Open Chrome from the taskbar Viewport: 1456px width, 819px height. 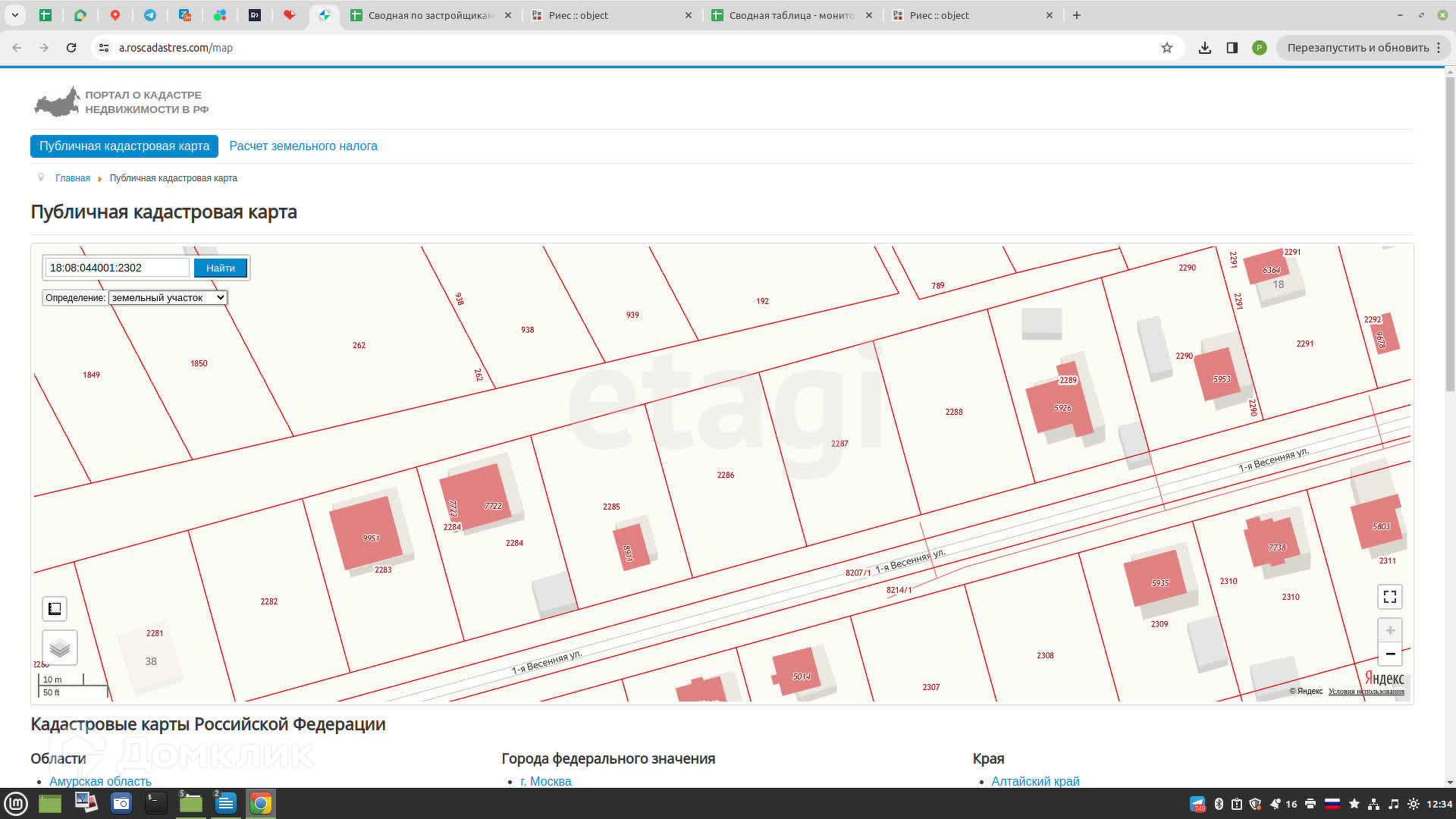pyautogui.click(x=260, y=803)
